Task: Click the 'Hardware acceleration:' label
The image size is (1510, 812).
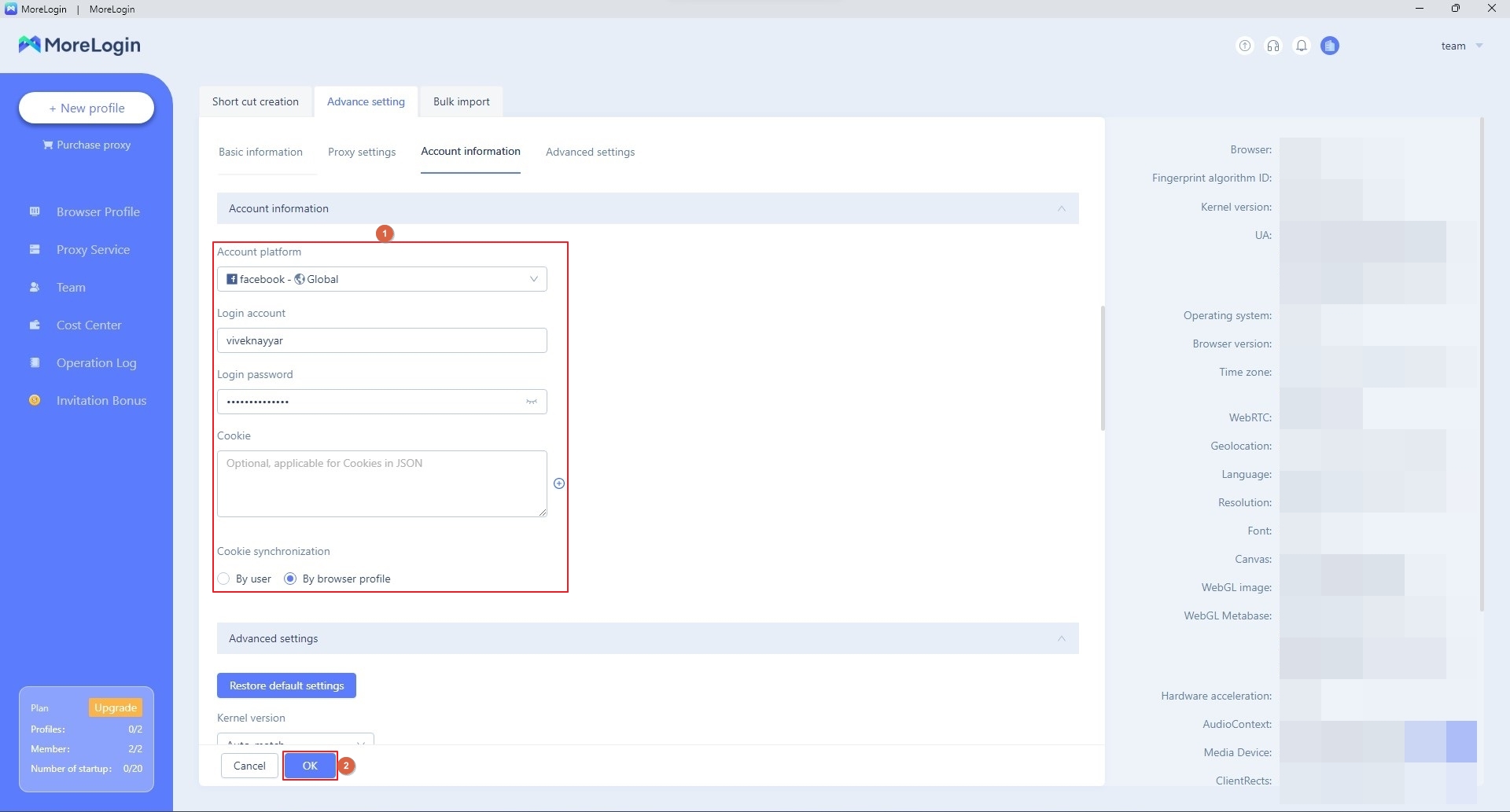Action: [1217, 696]
